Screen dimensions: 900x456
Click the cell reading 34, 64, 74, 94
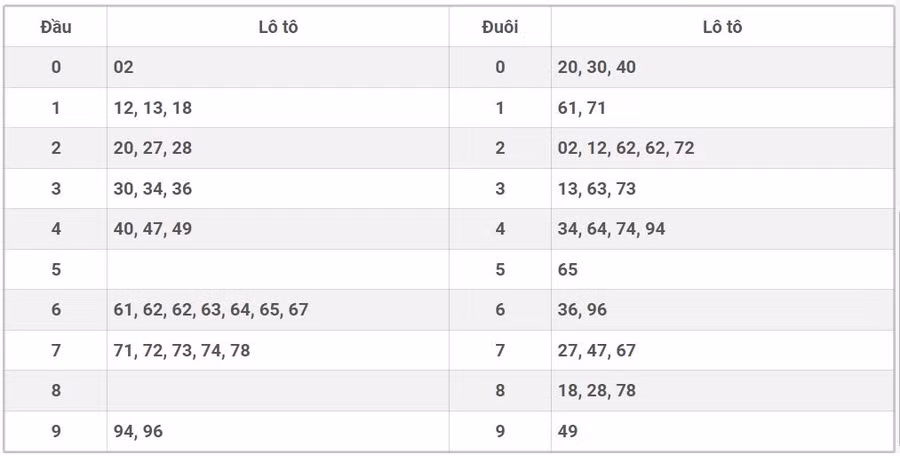[612, 229]
